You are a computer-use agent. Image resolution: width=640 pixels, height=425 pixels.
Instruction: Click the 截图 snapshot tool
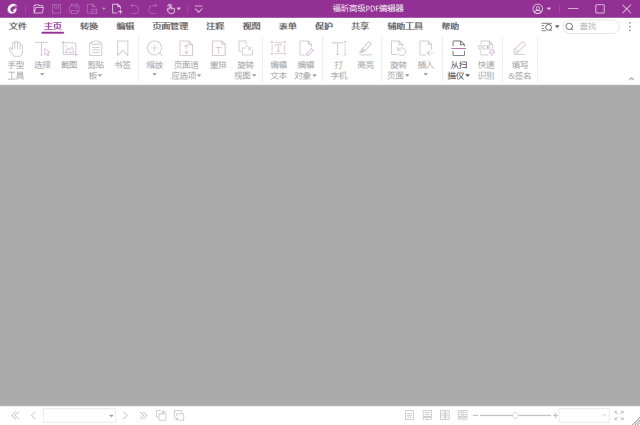pos(69,55)
